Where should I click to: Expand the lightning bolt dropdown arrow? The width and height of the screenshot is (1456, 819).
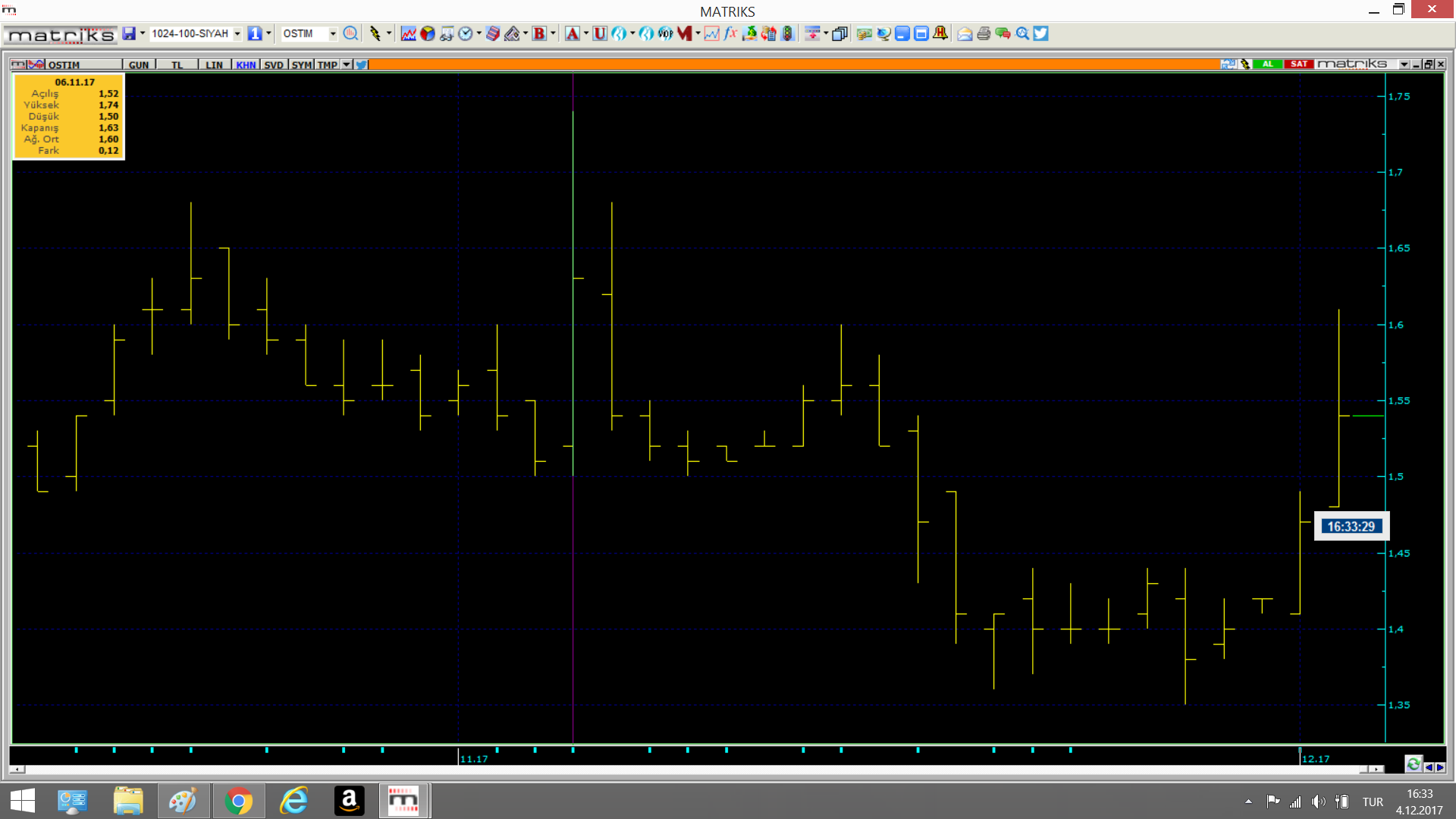[389, 33]
